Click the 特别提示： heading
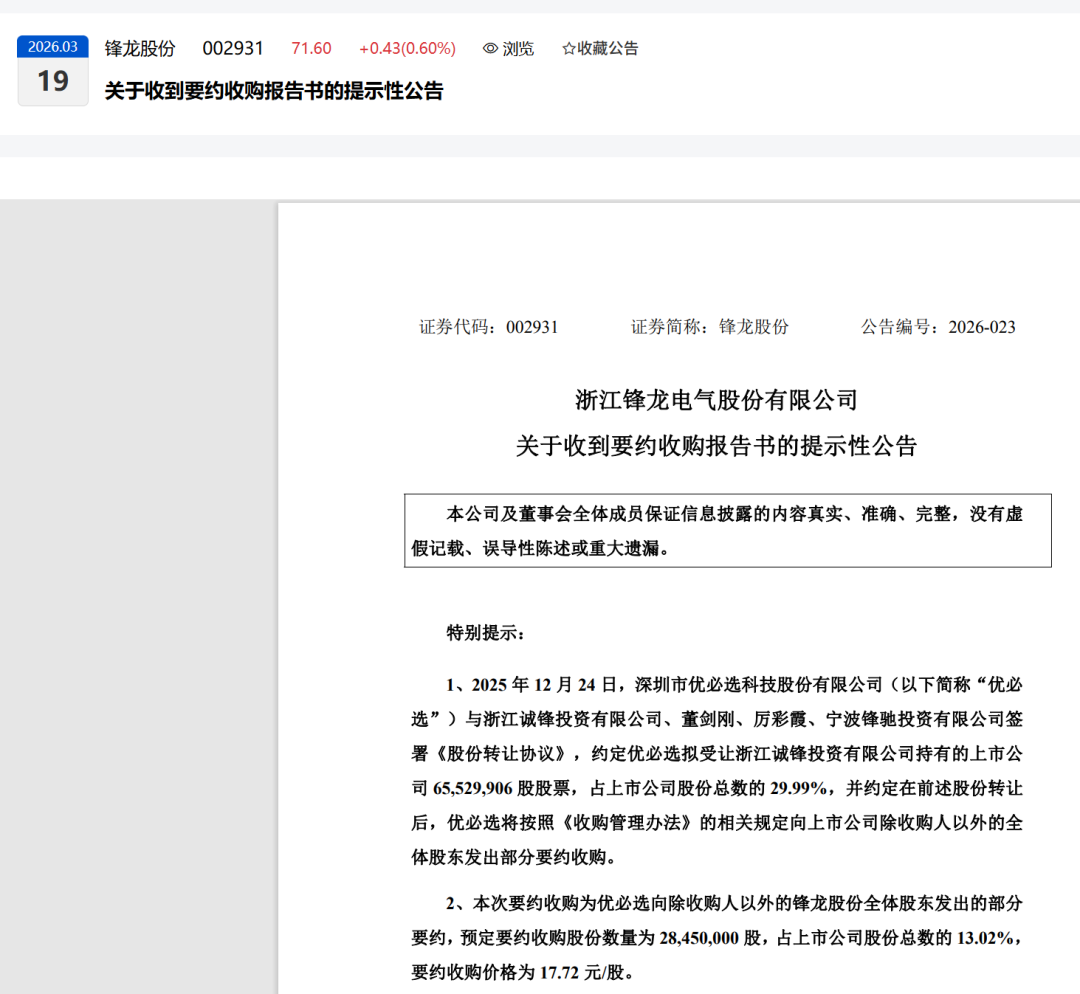This screenshot has width=1080, height=994. (x=486, y=633)
